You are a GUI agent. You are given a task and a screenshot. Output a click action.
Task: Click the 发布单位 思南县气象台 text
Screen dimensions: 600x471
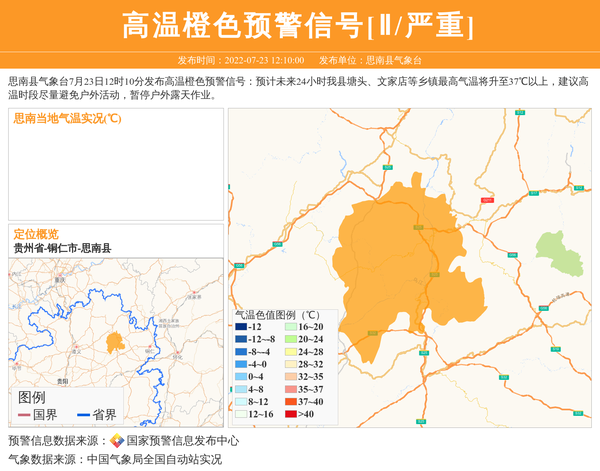point(377,60)
